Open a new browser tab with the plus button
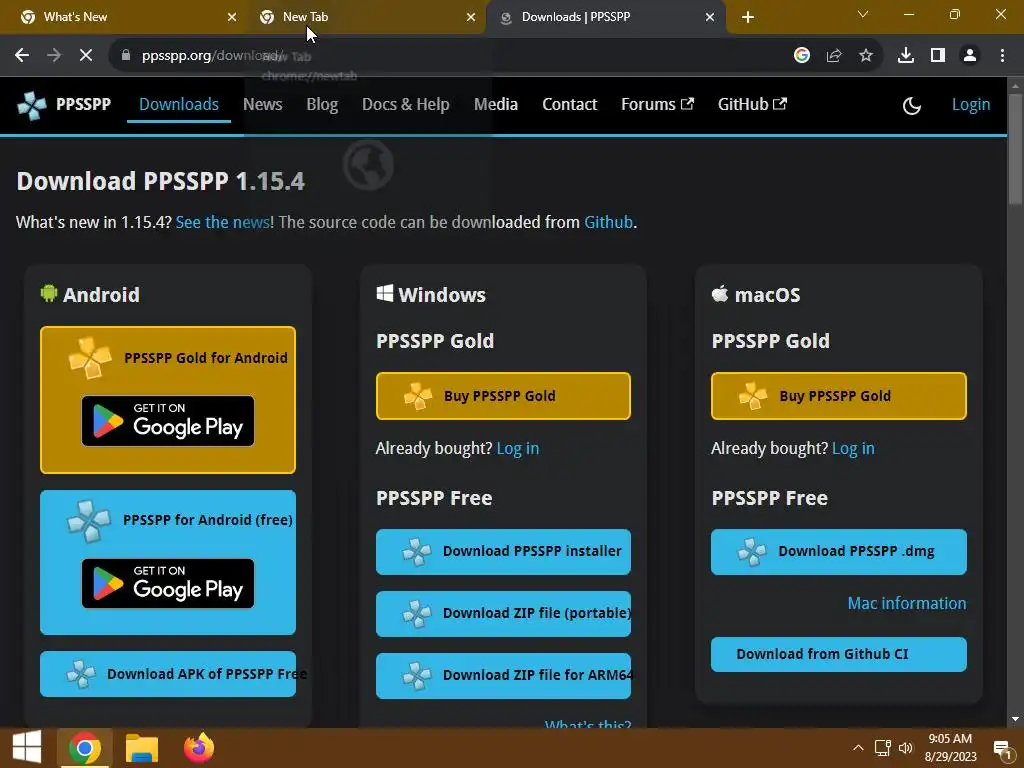The image size is (1024, 768). coord(748,18)
